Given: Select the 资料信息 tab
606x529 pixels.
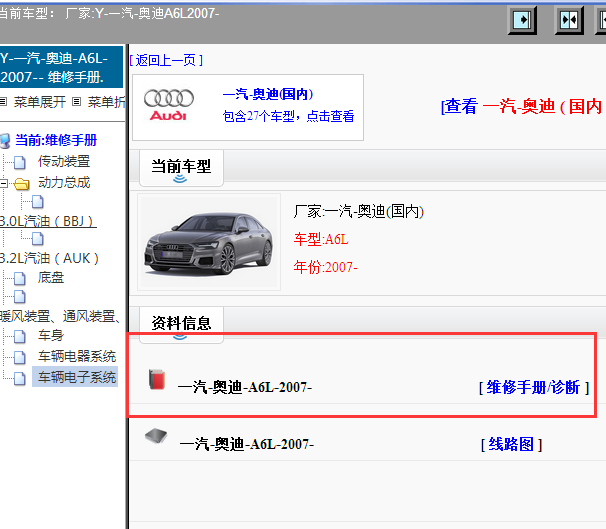Looking at the screenshot, I should (181, 323).
